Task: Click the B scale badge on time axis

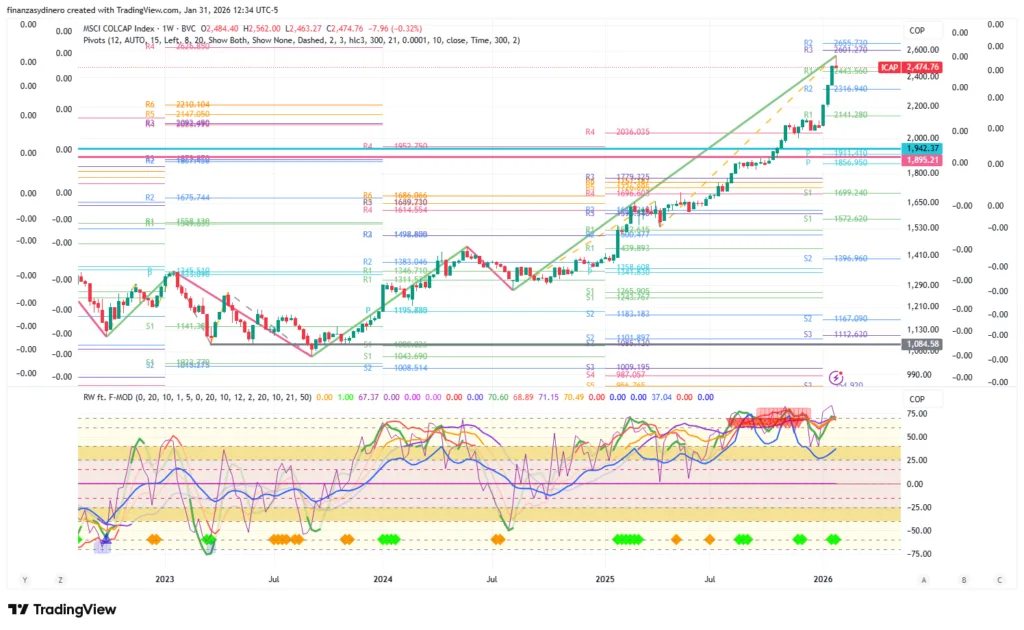Action: [x=963, y=579]
